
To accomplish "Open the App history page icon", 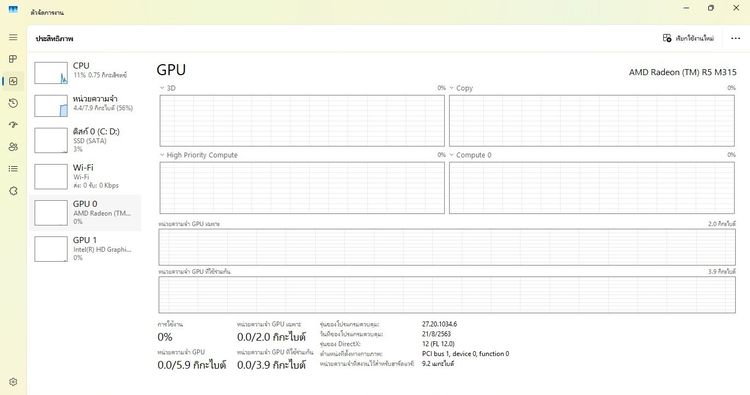I will coord(13,103).
